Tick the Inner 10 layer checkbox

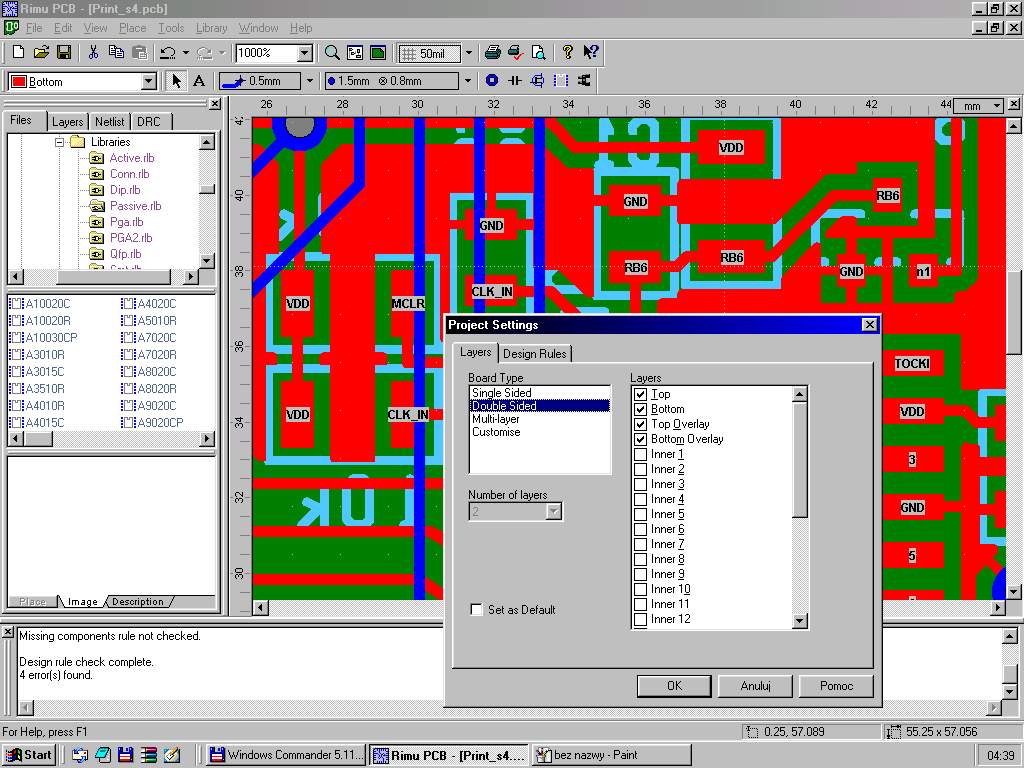641,590
